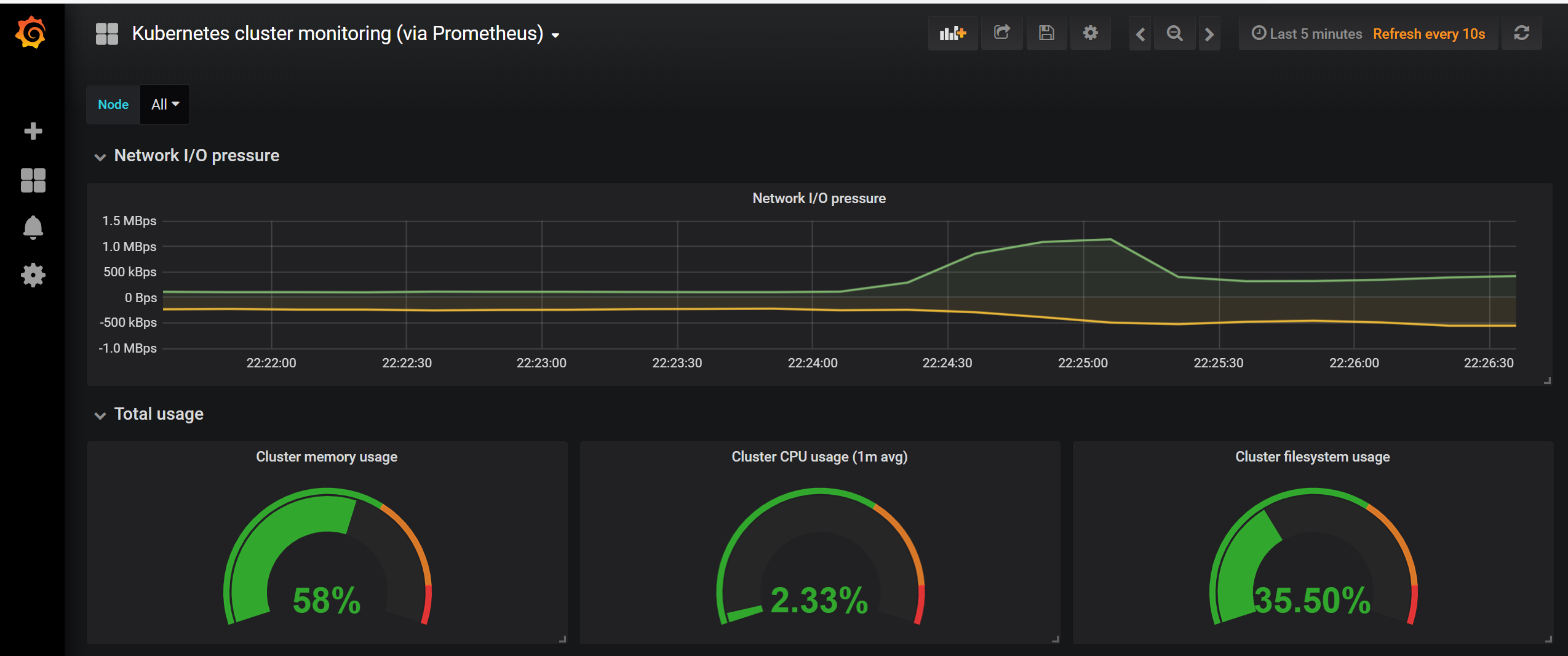Click the dashboard grid icon beside title
Viewport: 1568px width, 656px height.
[107, 34]
